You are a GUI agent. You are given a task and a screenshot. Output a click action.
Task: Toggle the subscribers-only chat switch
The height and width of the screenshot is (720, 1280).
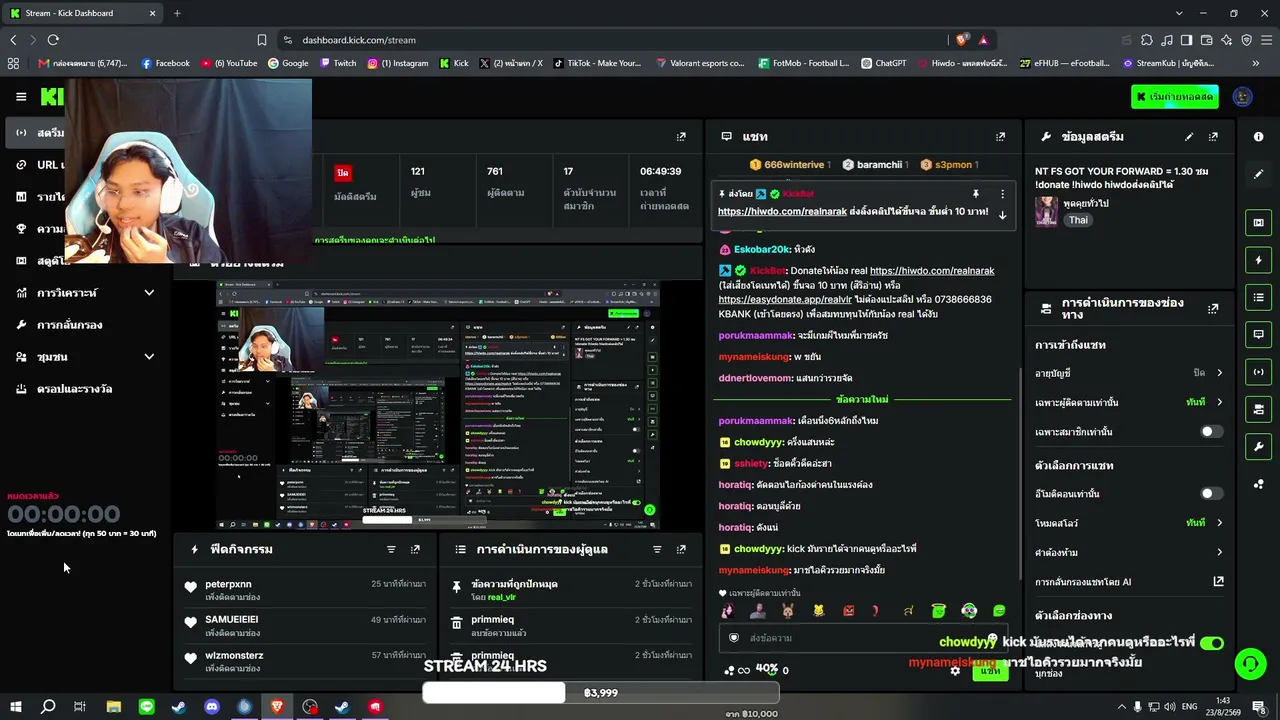click(1211, 432)
